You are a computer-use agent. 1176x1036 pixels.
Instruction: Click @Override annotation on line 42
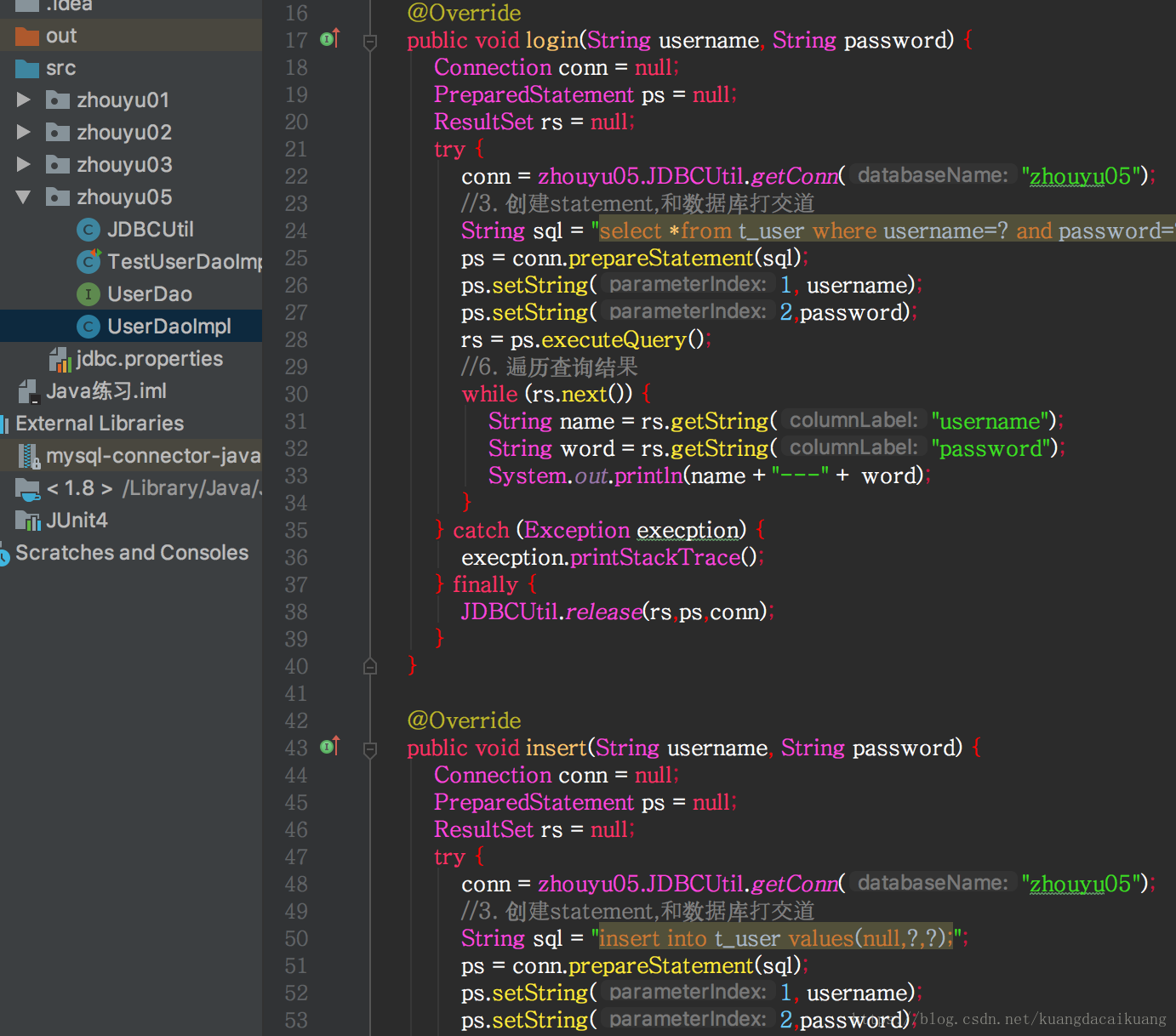pyautogui.click(x=464, y=720)
